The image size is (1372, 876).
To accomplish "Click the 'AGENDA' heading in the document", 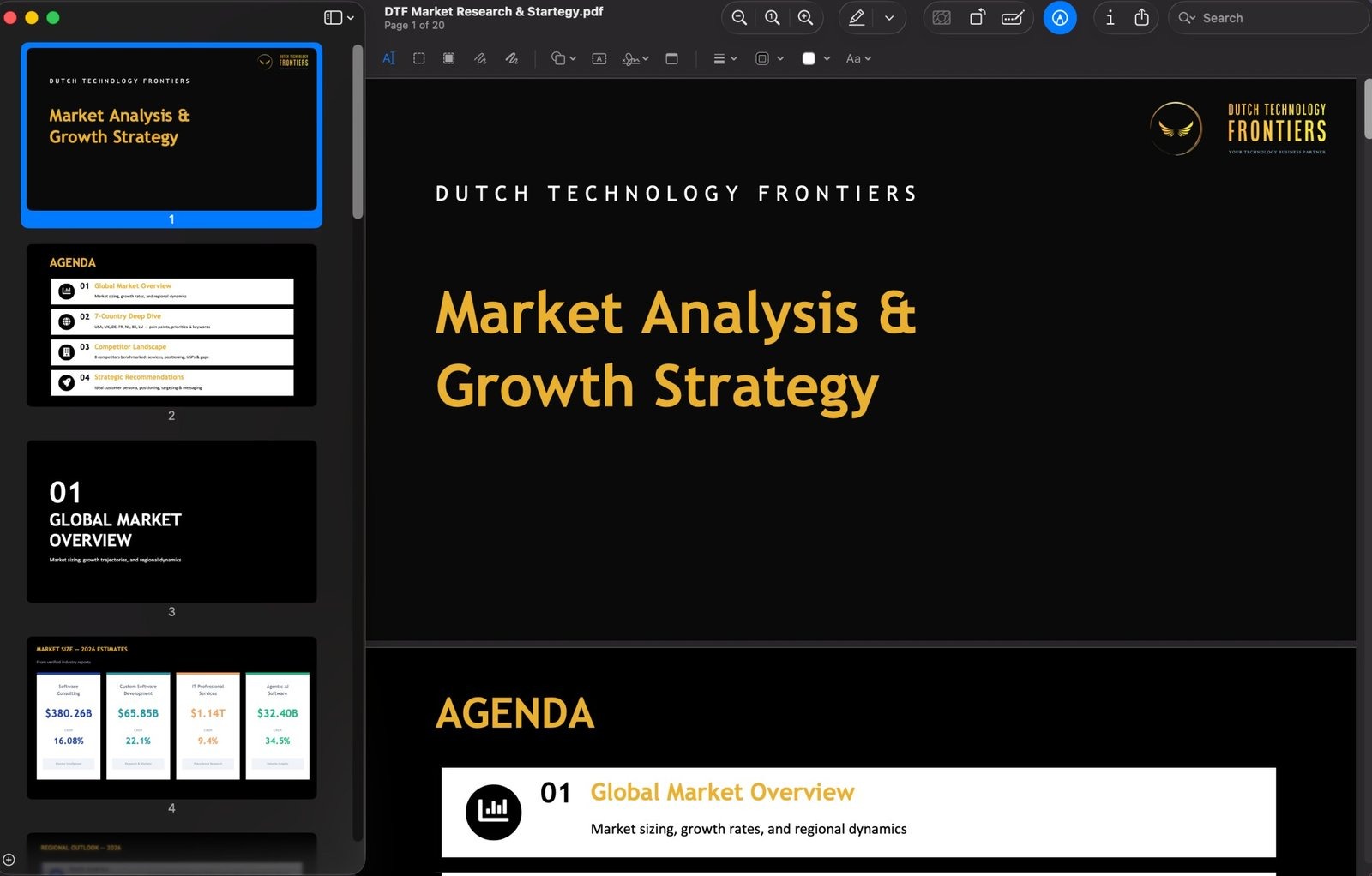I will (514, 713).
